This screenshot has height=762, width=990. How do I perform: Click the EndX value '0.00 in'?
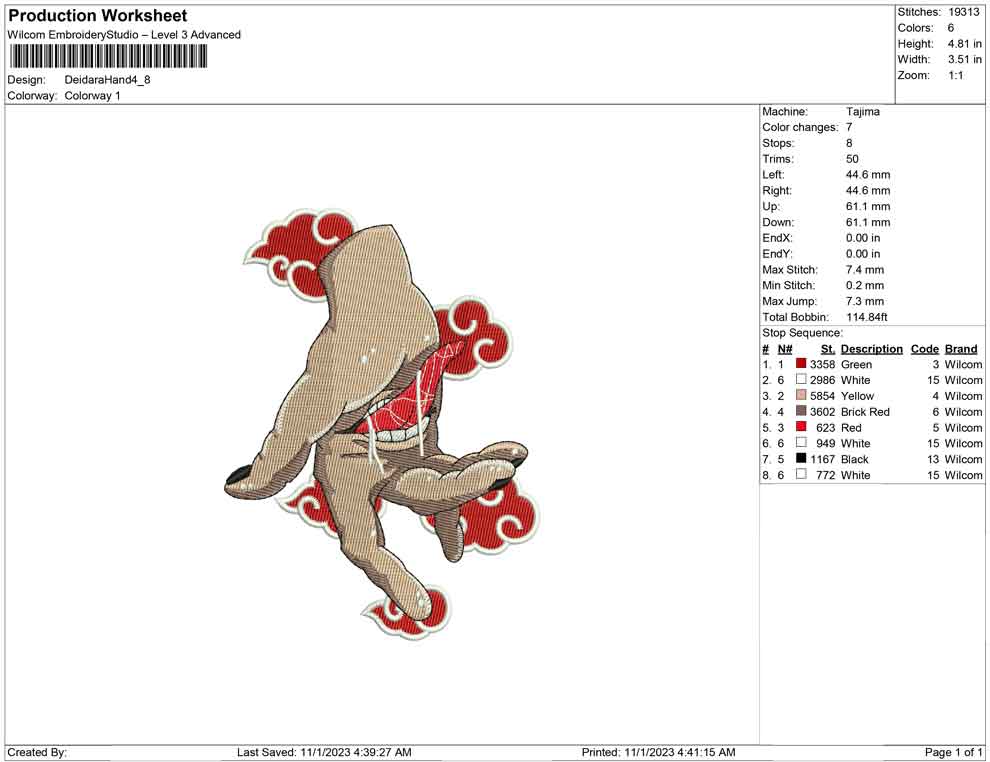click(x=863, y=238)
